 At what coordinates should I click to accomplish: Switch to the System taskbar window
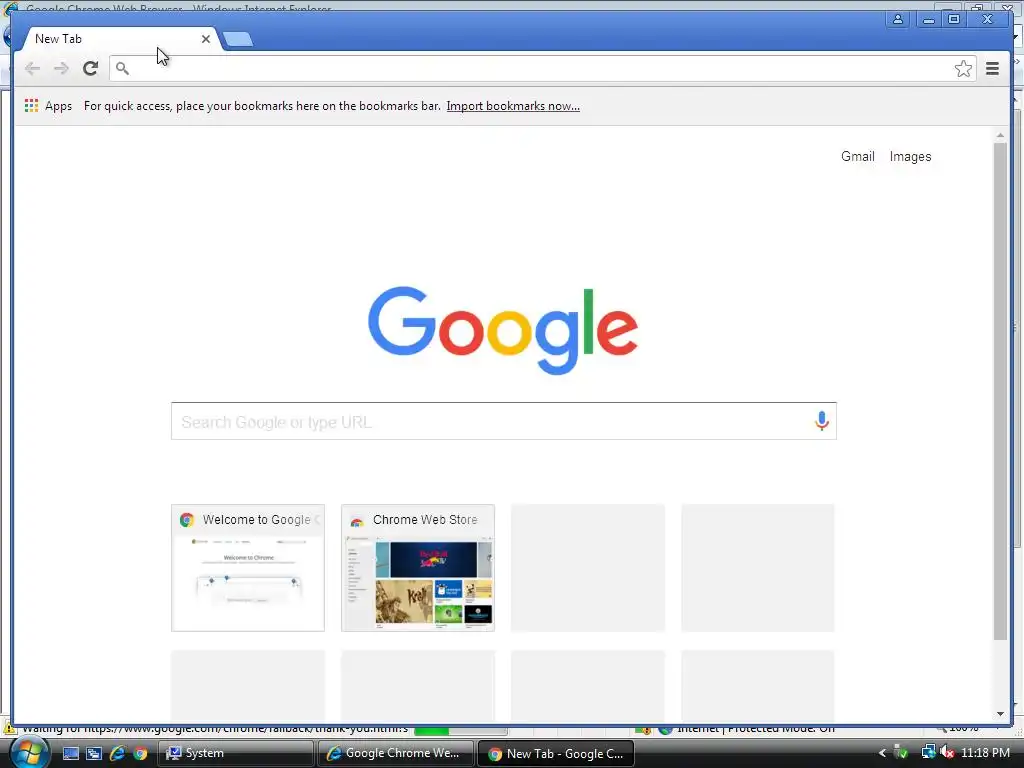235,753
